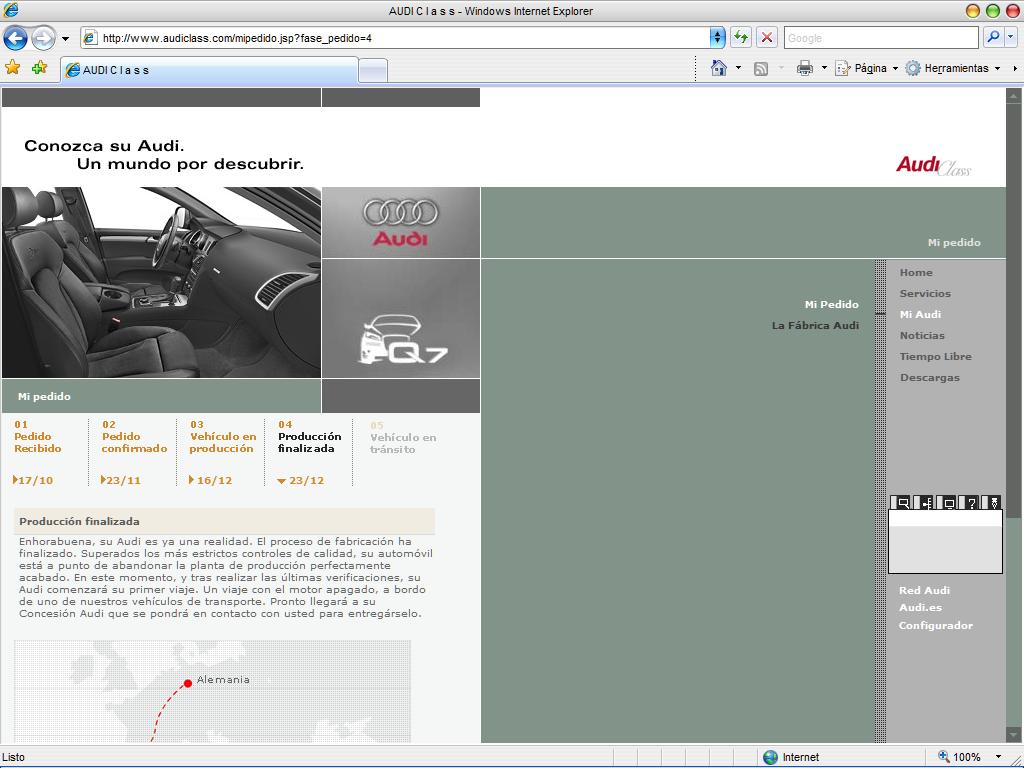The height and width of the screenshot is (768, 1024).
Task: Open the Página menu
Action: [867, 68]
